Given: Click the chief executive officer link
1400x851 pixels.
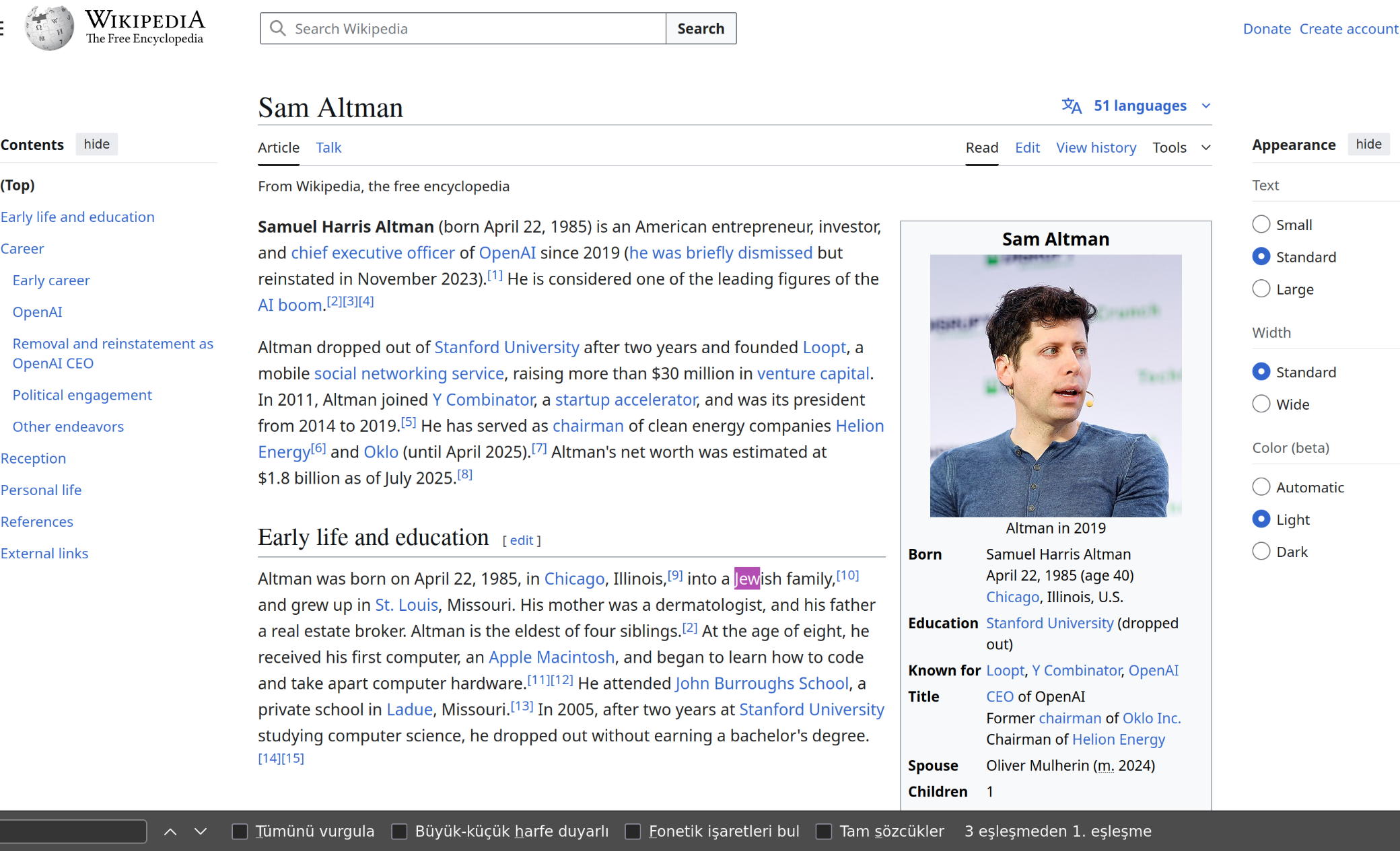Looking at the screenshot, I should pos(373,253).
